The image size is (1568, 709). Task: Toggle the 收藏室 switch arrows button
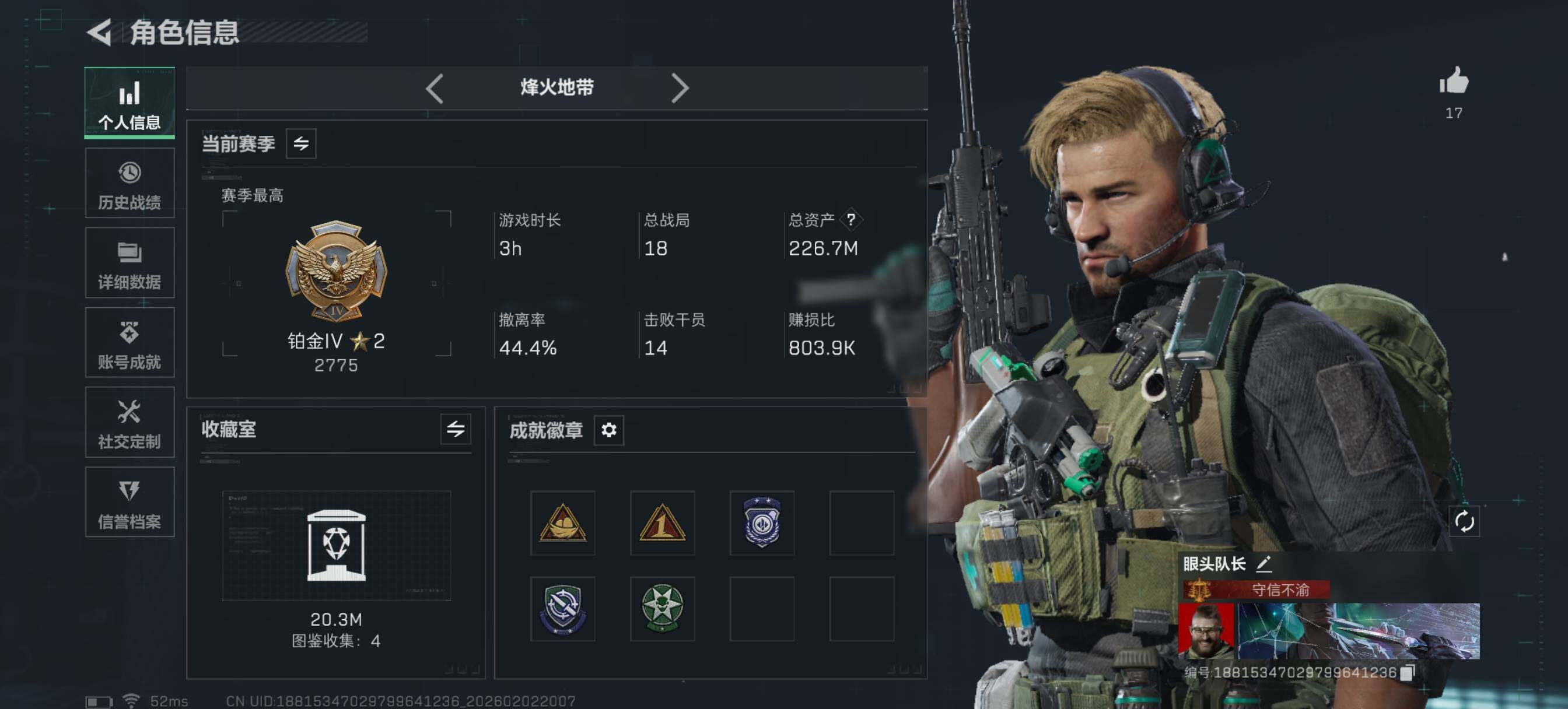coord(456,429)
